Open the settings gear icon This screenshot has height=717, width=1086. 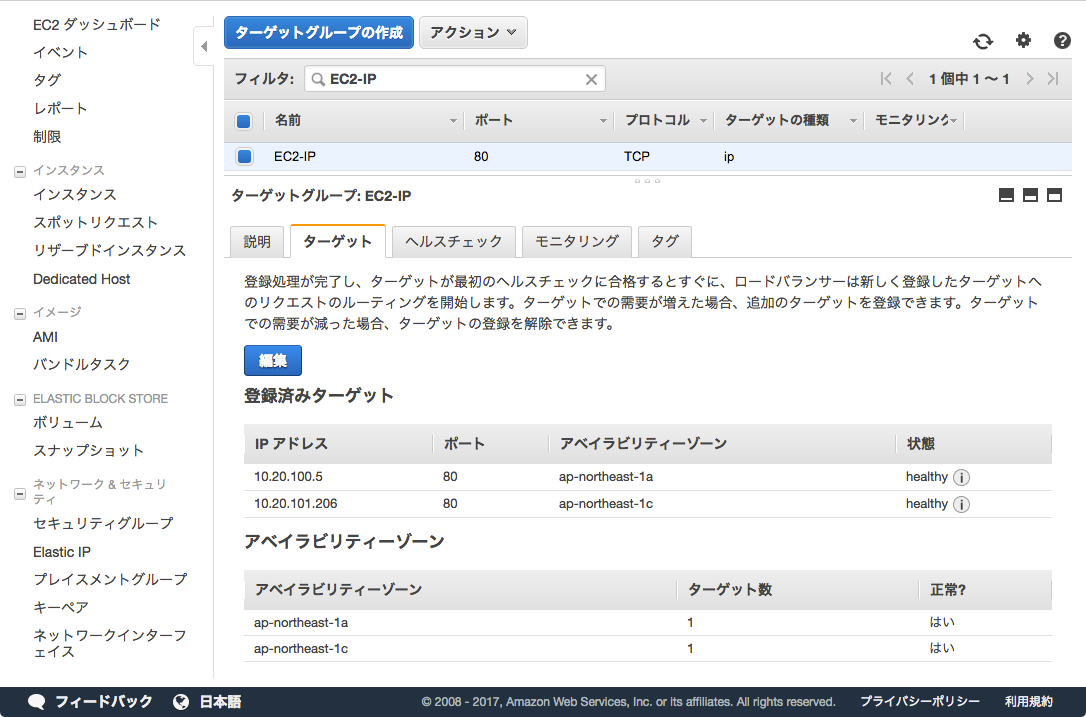click(1022, 40)
